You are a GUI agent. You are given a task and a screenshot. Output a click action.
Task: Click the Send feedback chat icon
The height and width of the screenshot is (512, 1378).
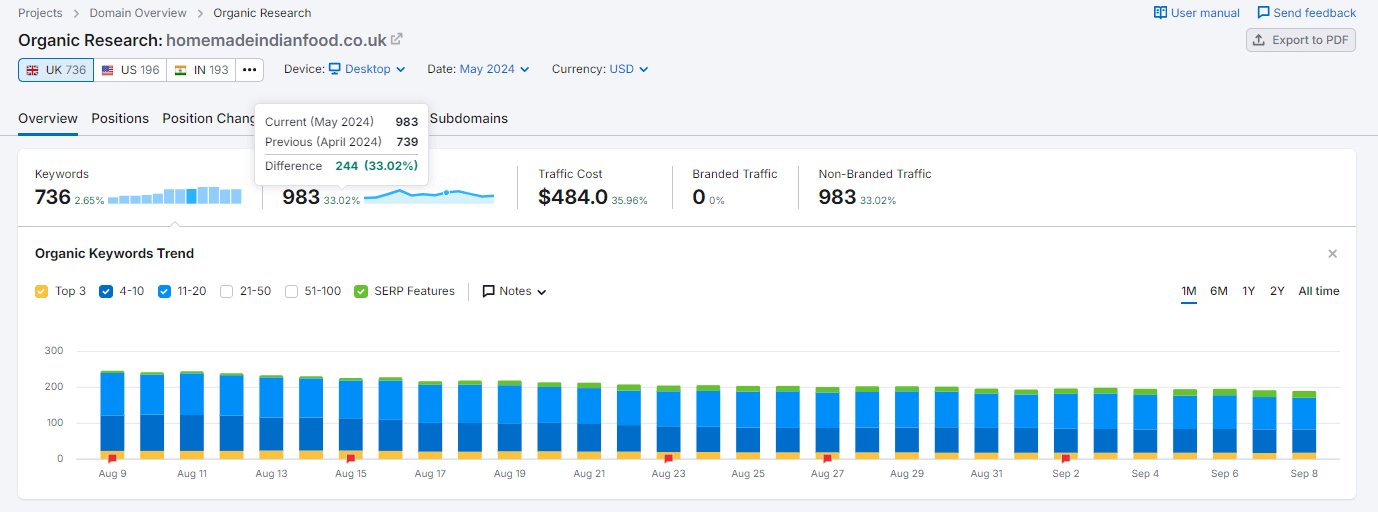(1263, 13)
